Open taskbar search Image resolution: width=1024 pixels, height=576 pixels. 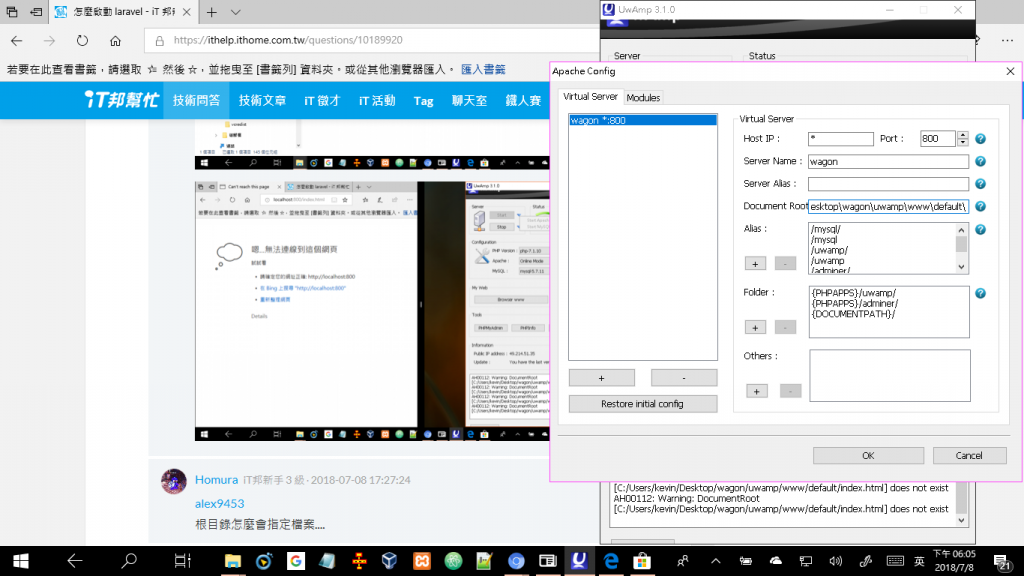129,561
